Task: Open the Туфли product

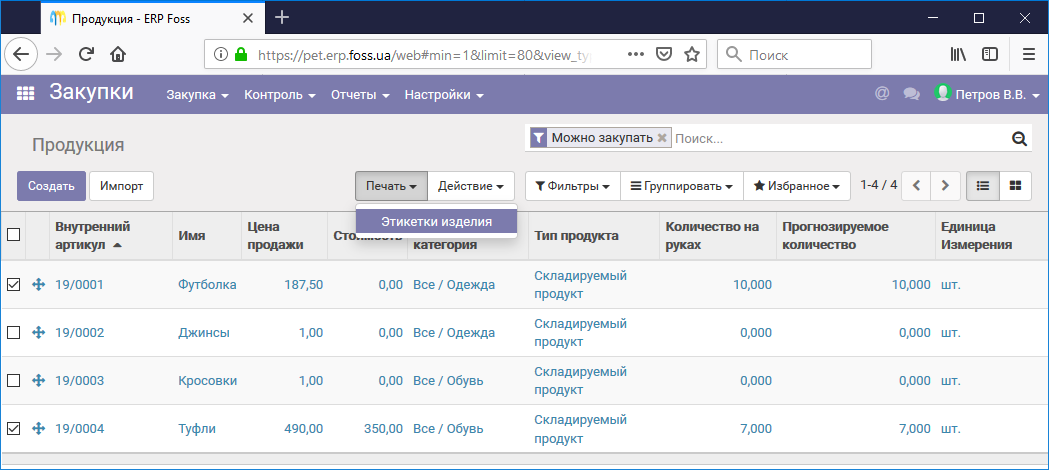Action: tap(197, 429)
